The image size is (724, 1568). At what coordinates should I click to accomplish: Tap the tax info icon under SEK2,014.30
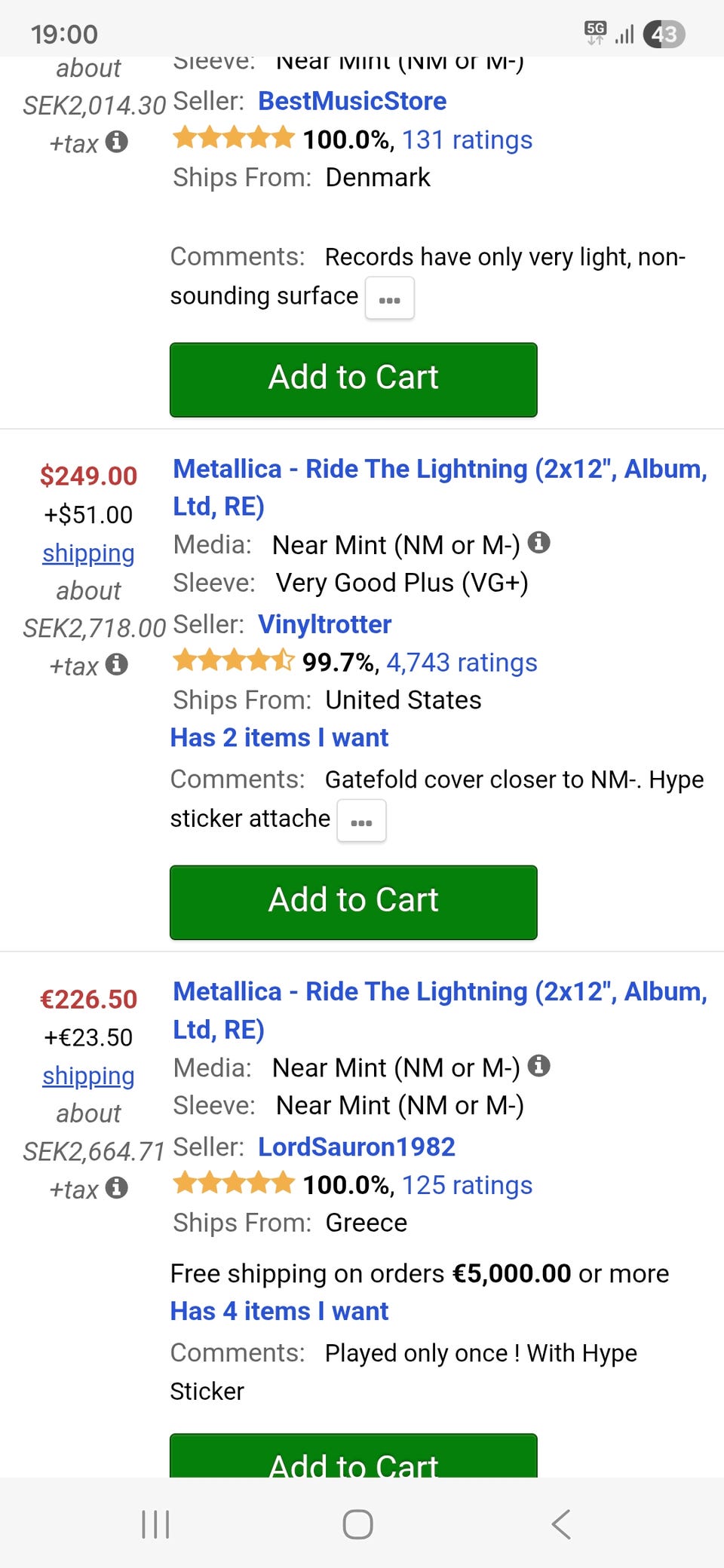(x=116, y=142)
